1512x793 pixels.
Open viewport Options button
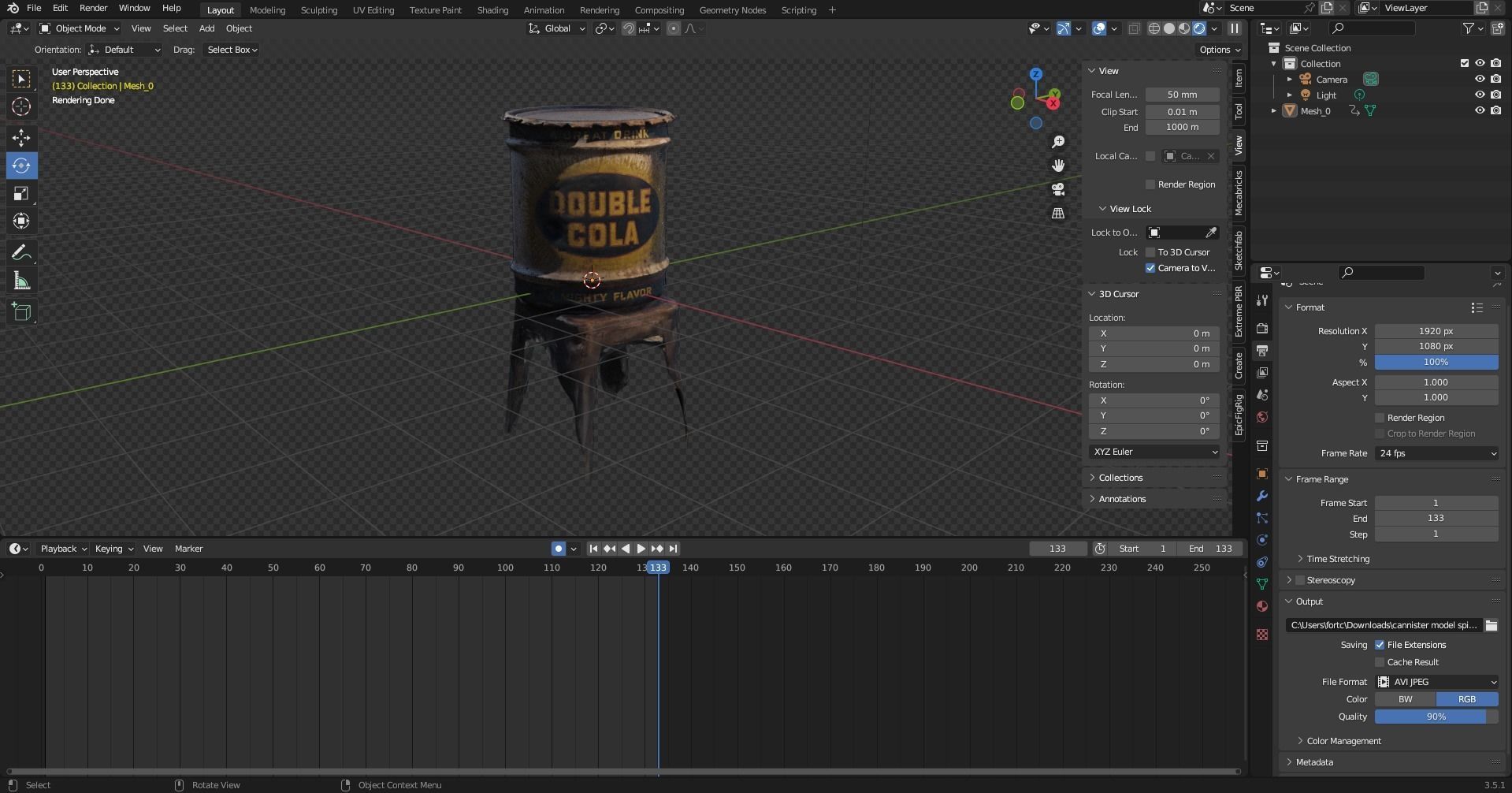point(1218,50)
